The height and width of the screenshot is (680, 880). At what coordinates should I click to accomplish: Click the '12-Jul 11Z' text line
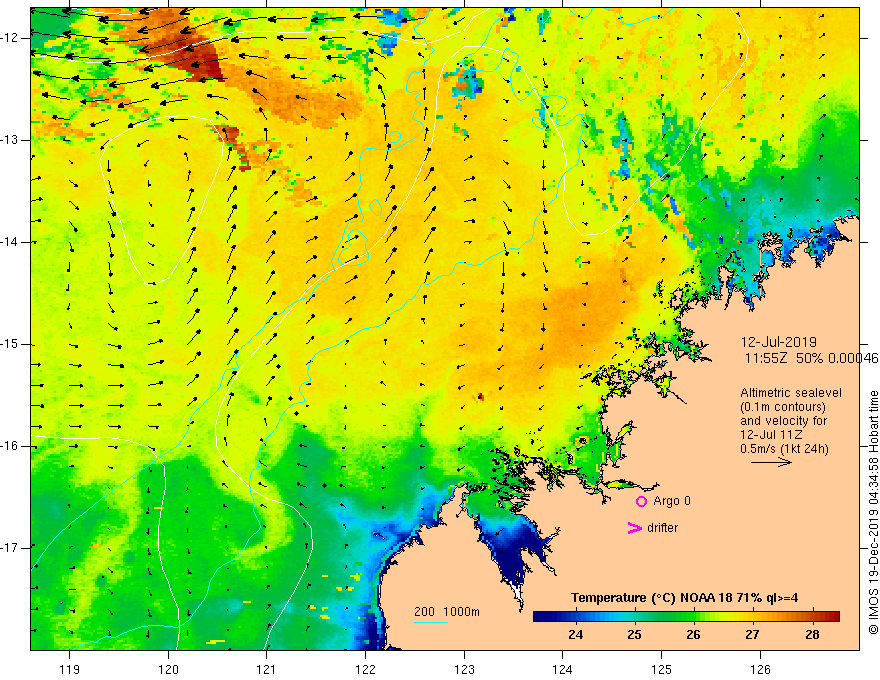click(x=771, y=435)
